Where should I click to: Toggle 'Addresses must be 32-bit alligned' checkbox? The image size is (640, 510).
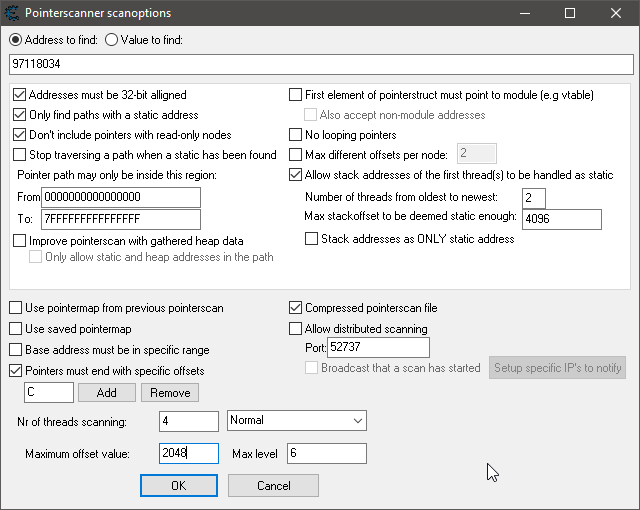click(x=20, y=96)
